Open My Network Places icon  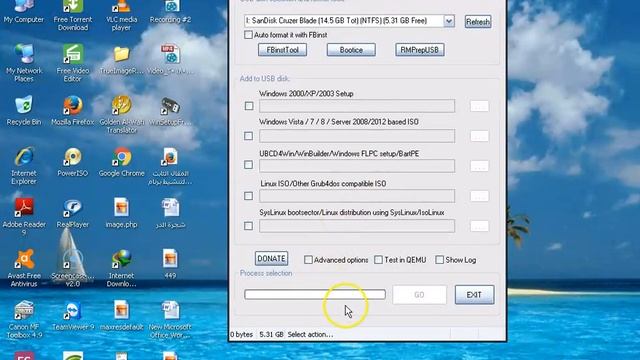click(x=24, y=63)
